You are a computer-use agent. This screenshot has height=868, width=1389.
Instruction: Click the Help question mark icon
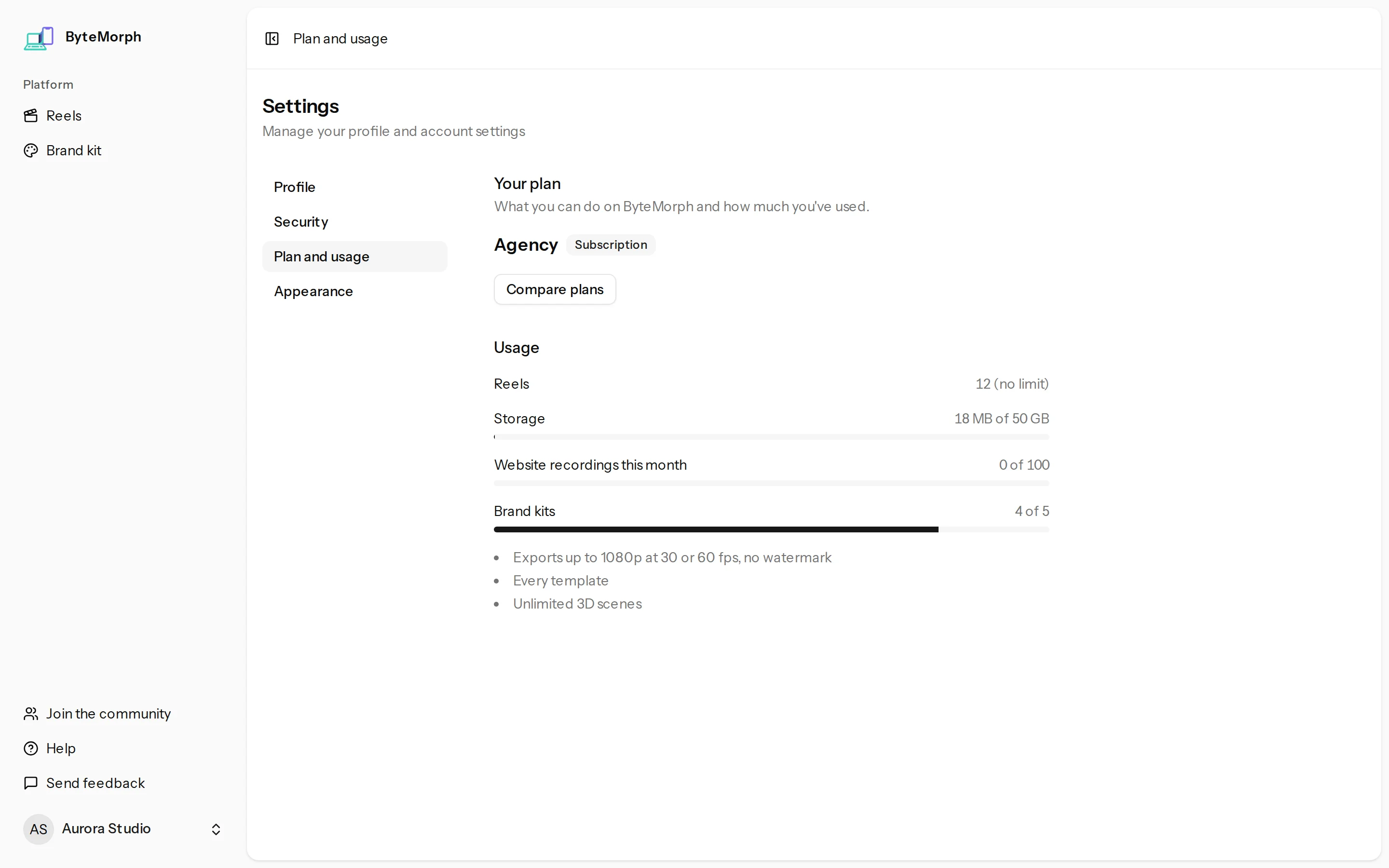coord(30,748)
